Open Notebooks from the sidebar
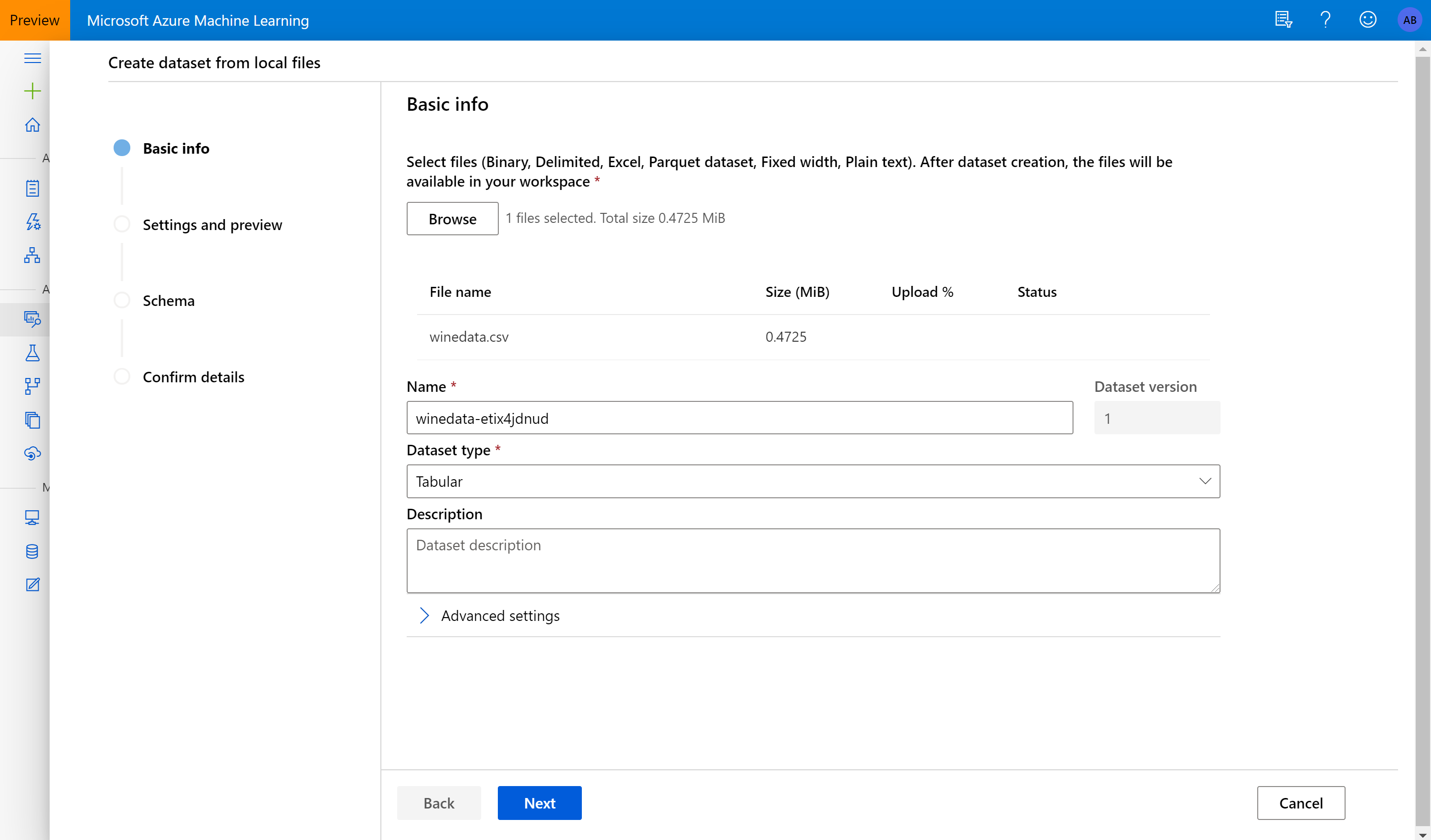 tap(32, 188)
